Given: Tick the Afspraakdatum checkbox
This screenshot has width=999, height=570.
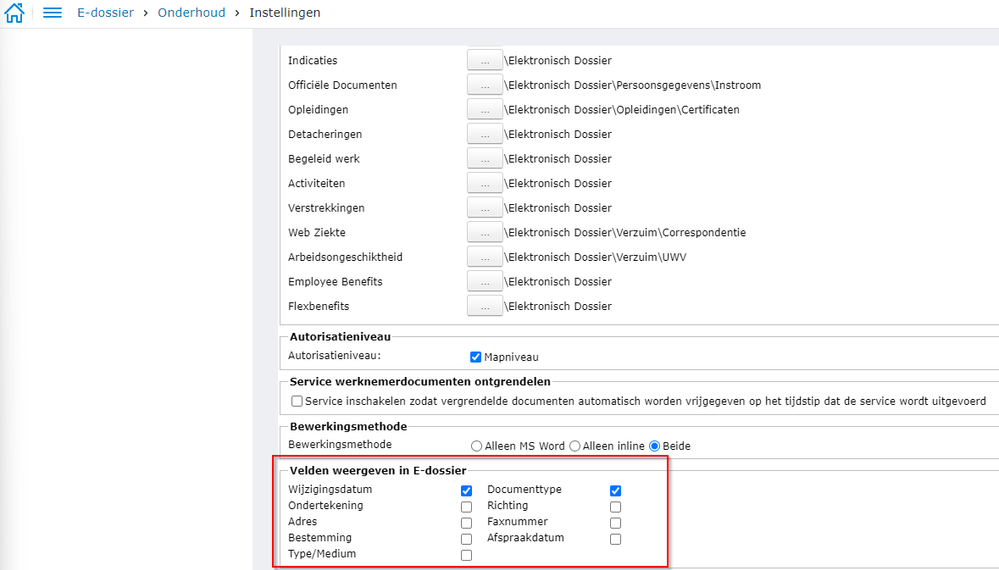Looking at the screenshot, I should click(x=616, y=539).
